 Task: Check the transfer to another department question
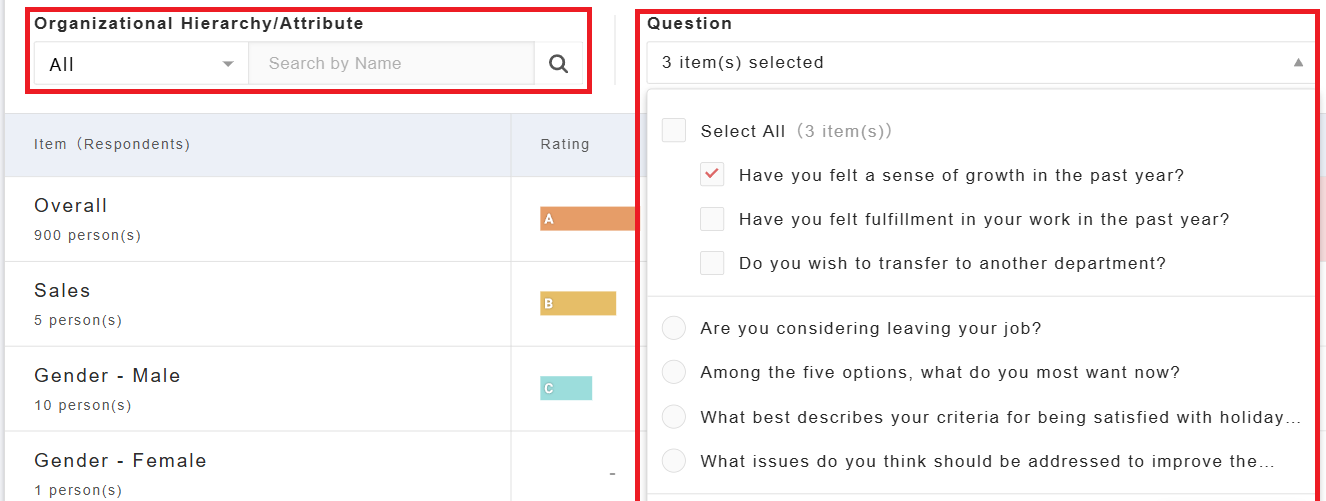[712, 263]
